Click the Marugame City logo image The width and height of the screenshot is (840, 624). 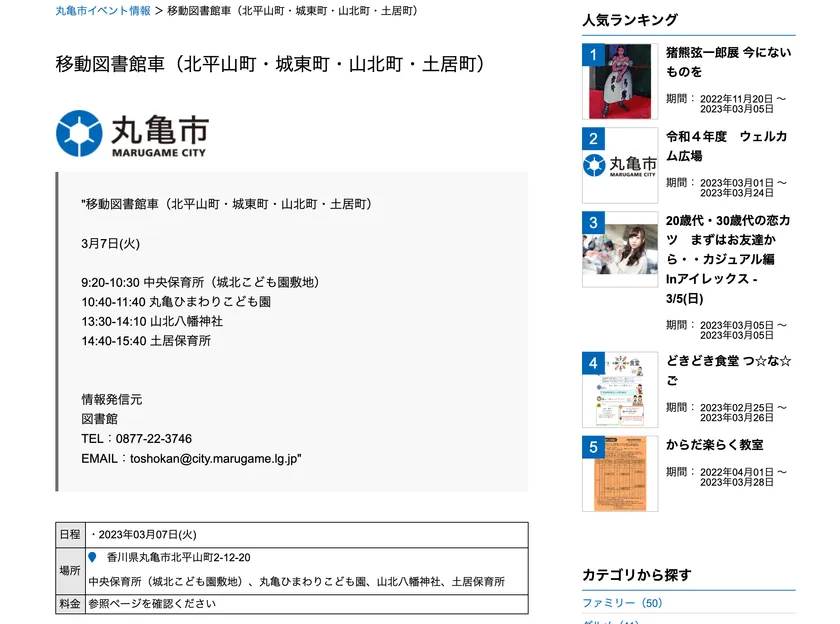(x=132, y=134)
